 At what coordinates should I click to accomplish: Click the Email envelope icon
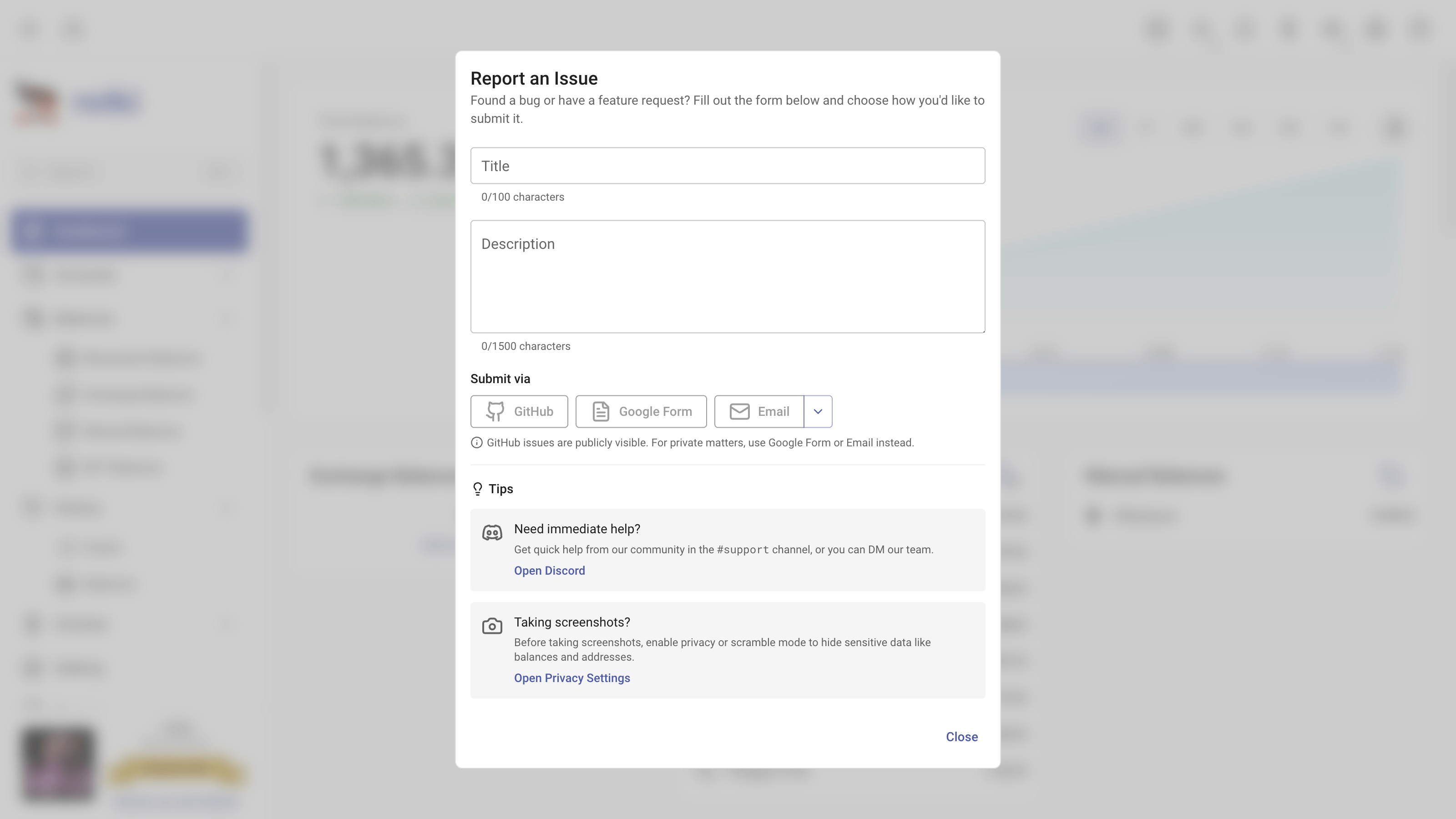coord(739,411)
